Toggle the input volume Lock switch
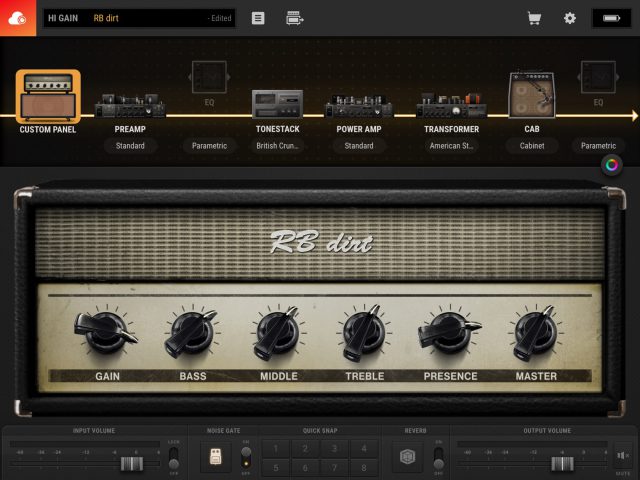Image resolution: width=640 pixels, height=480 pixels. (174, 457)
